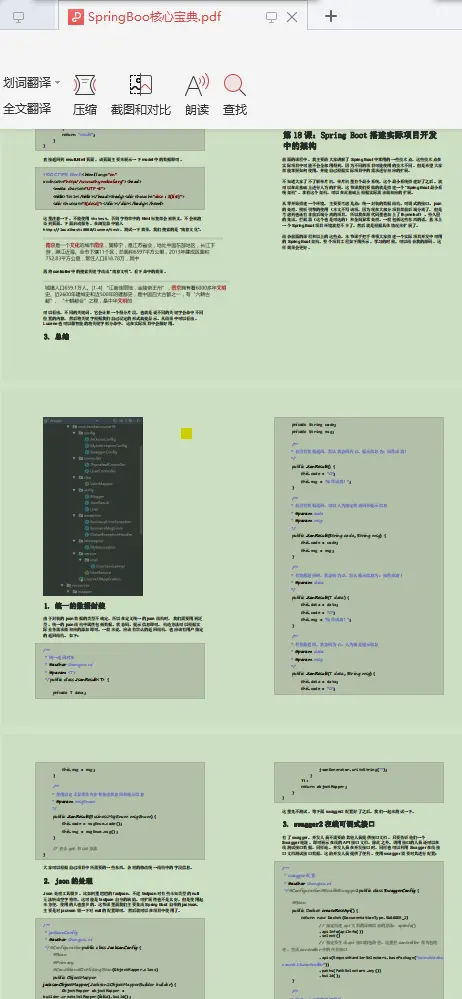Click the monitor icon on the leftmost tab
Viewport: 462px width, 999px height.
pos(18,17)
